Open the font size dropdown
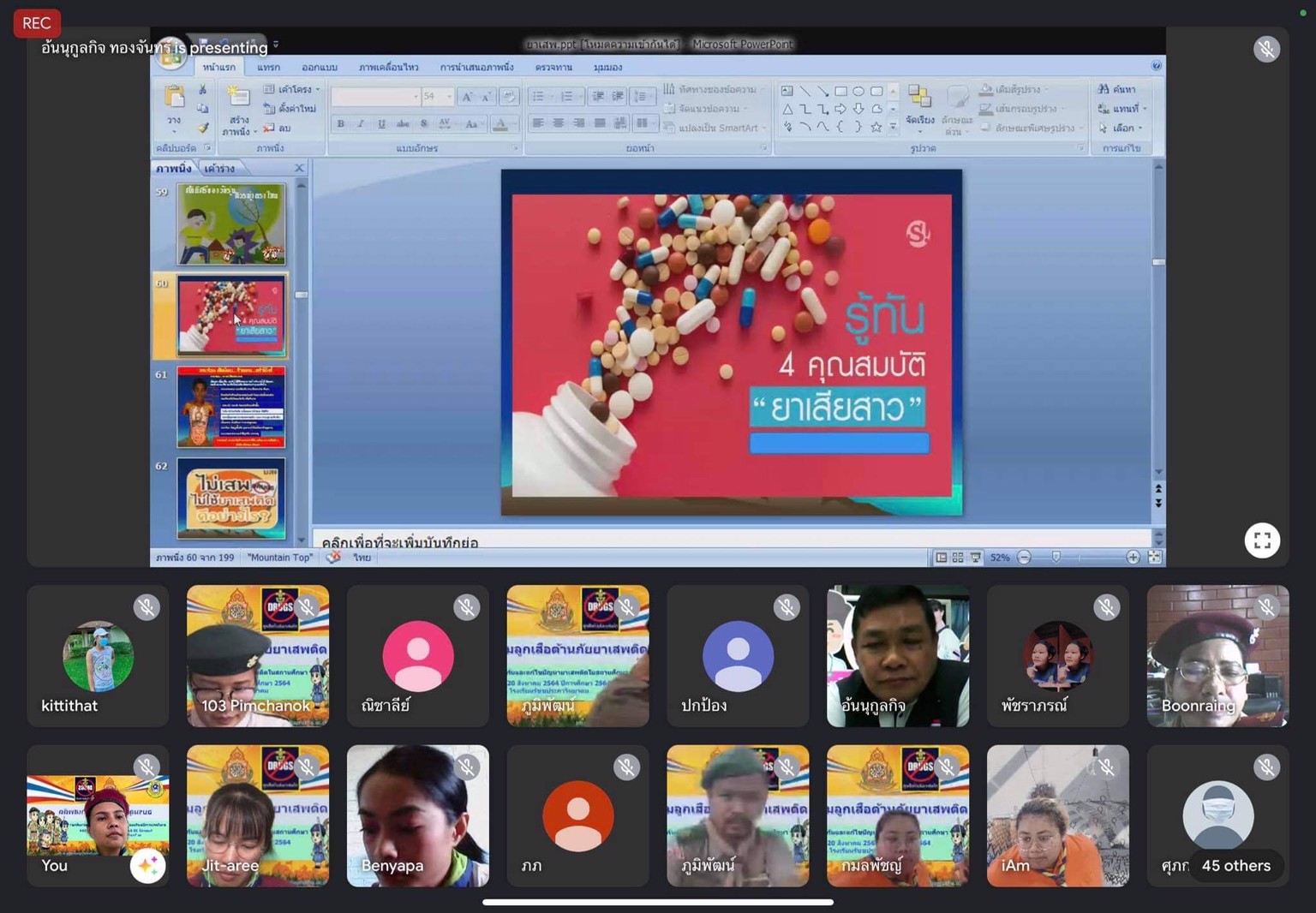This screenshot has width=1316, height=913. (448, 97)
